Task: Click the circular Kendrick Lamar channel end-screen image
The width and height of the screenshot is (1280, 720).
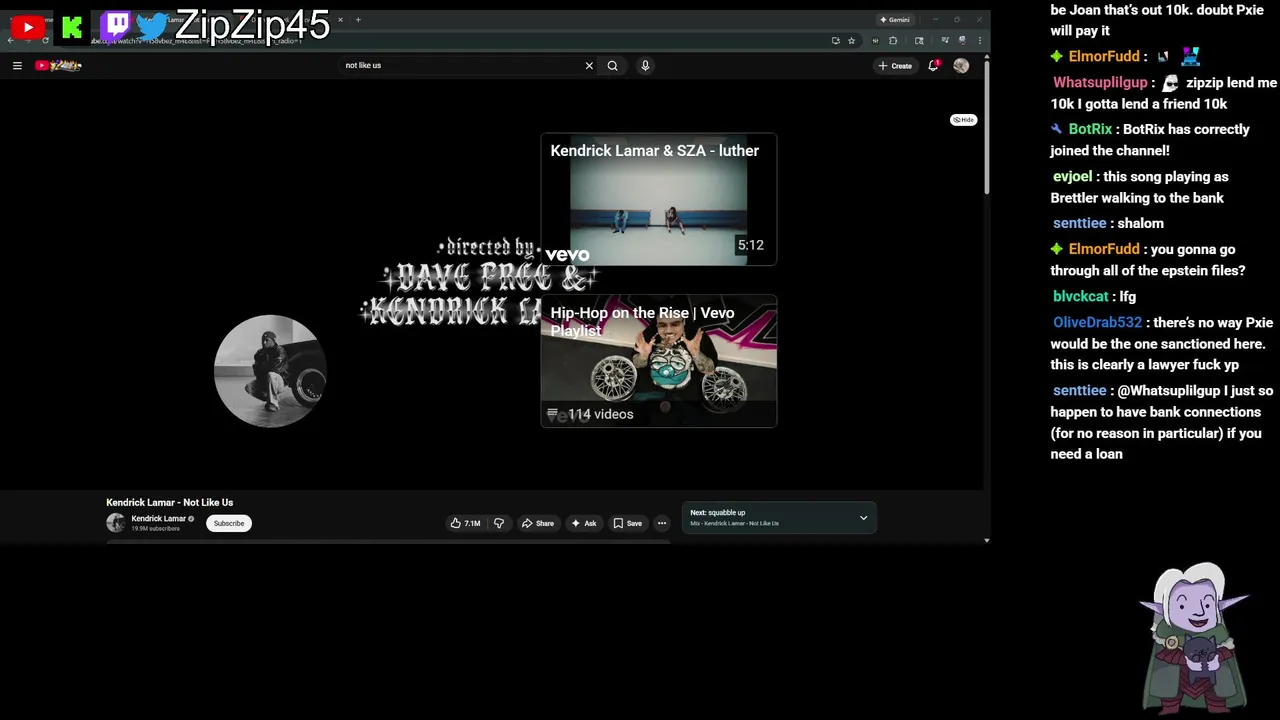Action: (270, 370)
